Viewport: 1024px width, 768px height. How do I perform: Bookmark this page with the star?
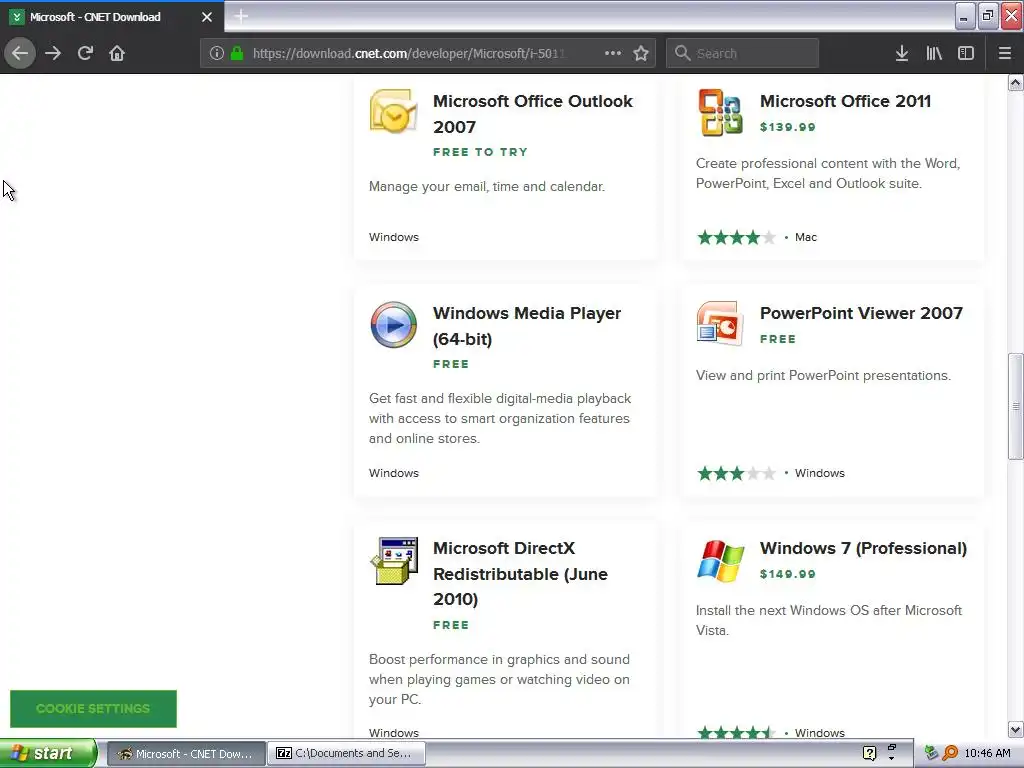pyautogui.click(x=641, y=53)
